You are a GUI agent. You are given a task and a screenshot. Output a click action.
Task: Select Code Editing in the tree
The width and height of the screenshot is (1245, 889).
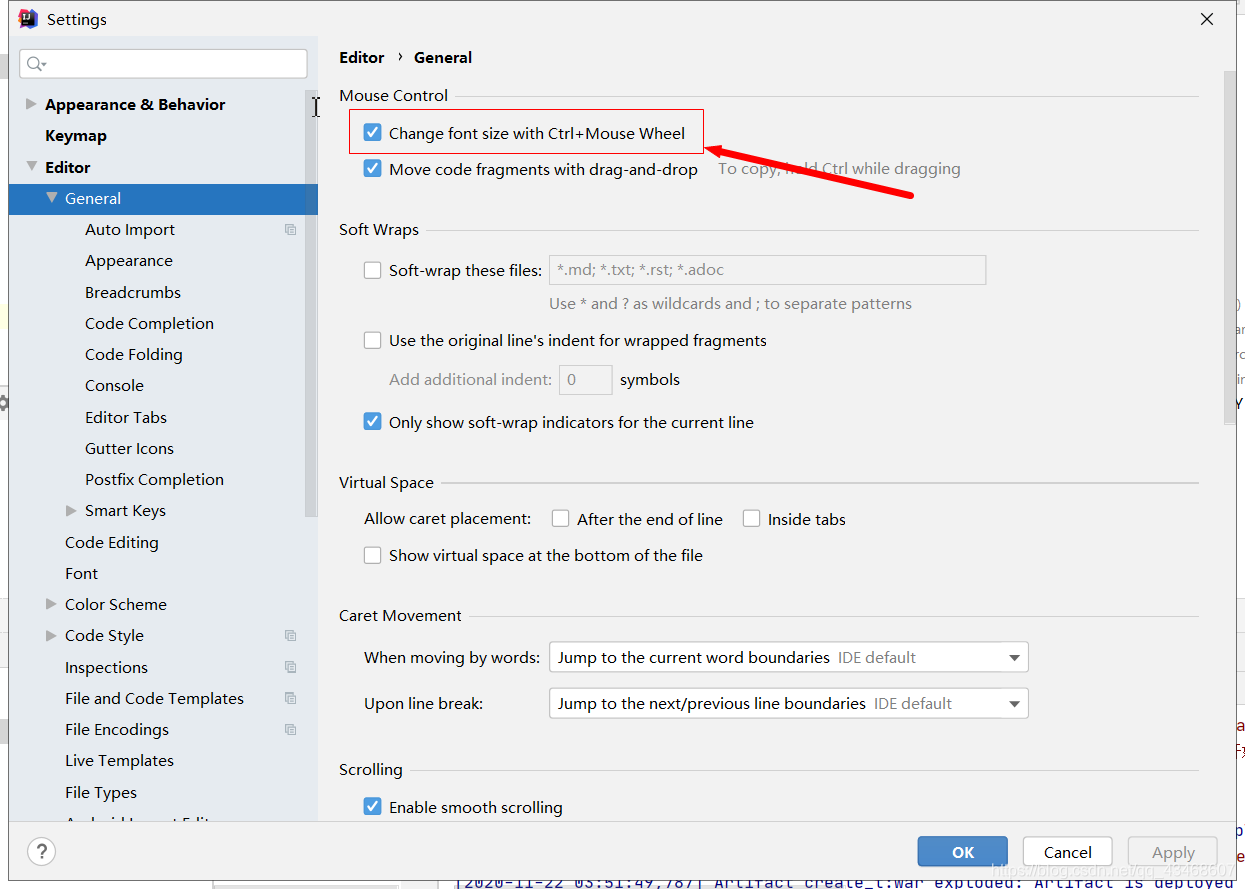tap(112, 542)
